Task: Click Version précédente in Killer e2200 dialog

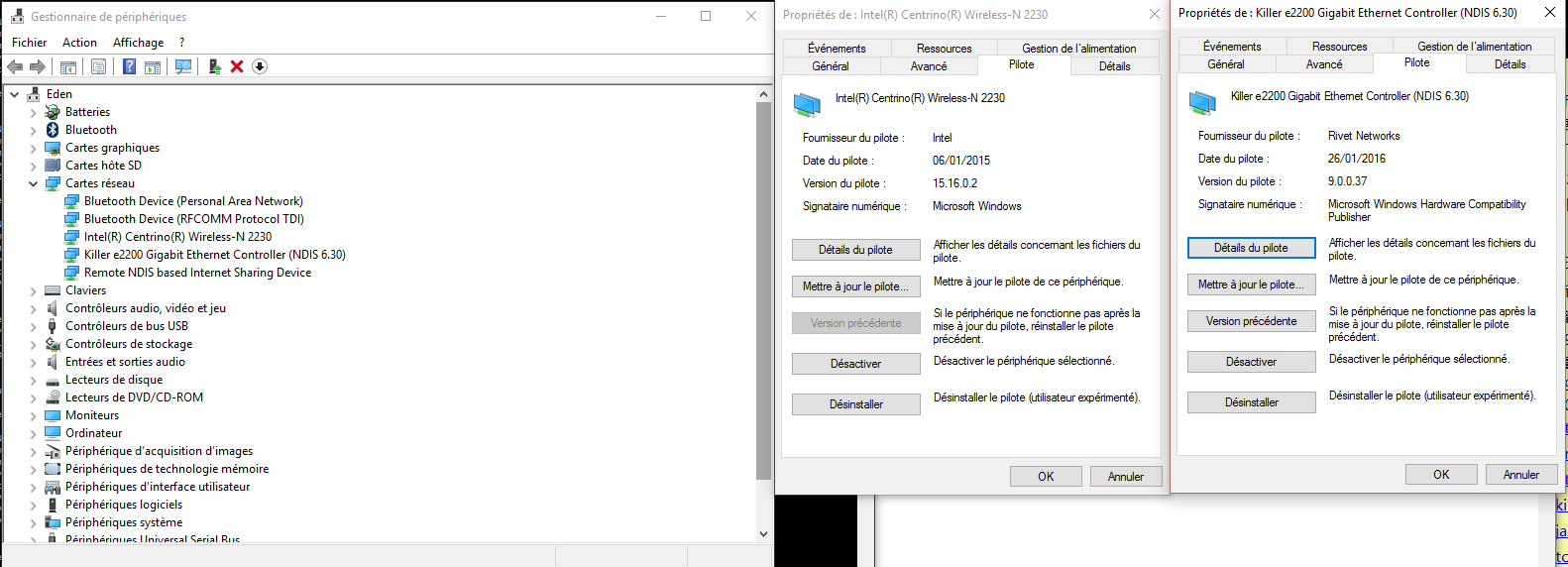Action: [1251, 321]
